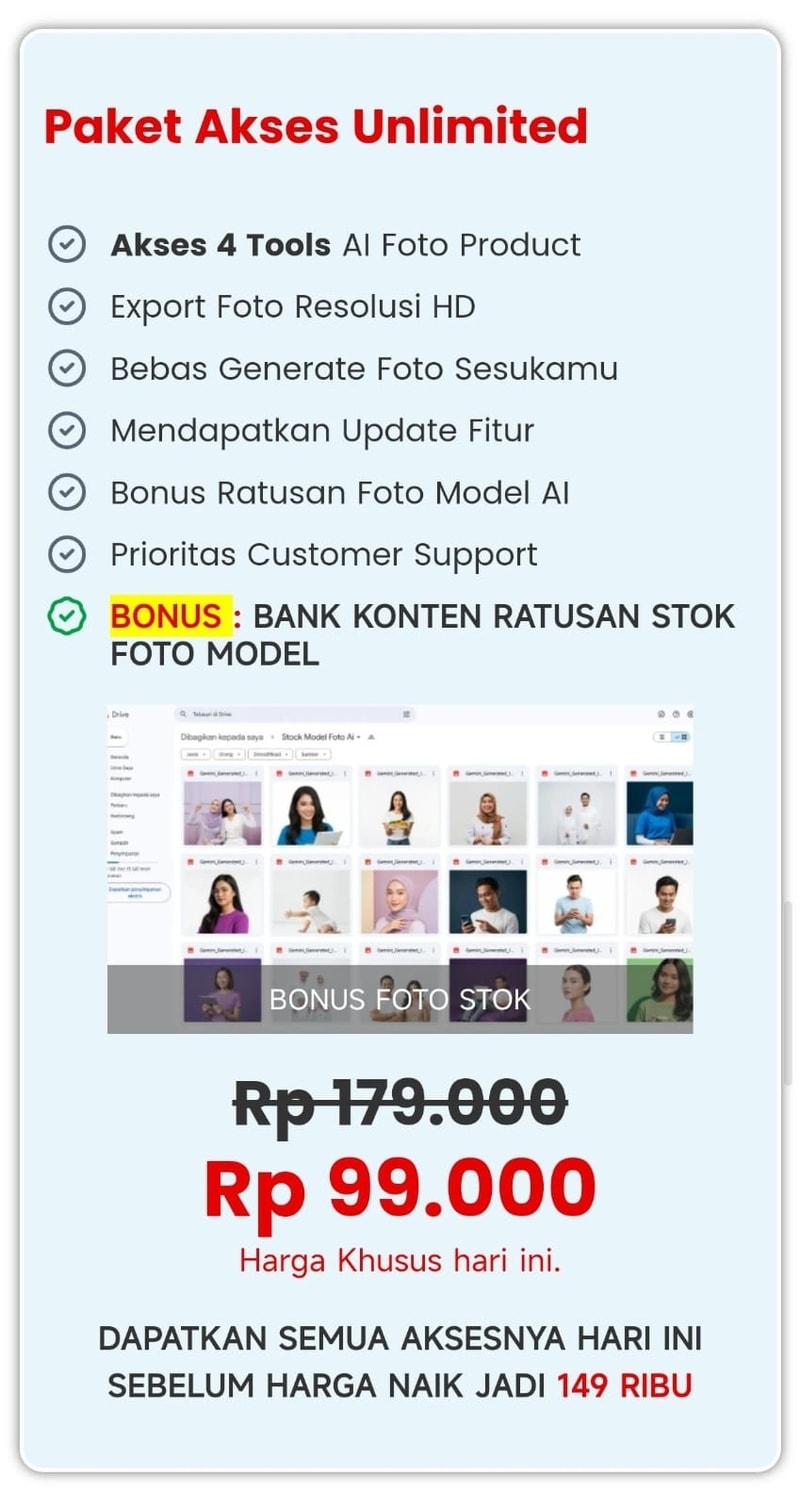Image resolution: width=800 pixels, height=1508 pixels.
Task: Open the Dimodifikasi filter dropdown
Action: 269,754
